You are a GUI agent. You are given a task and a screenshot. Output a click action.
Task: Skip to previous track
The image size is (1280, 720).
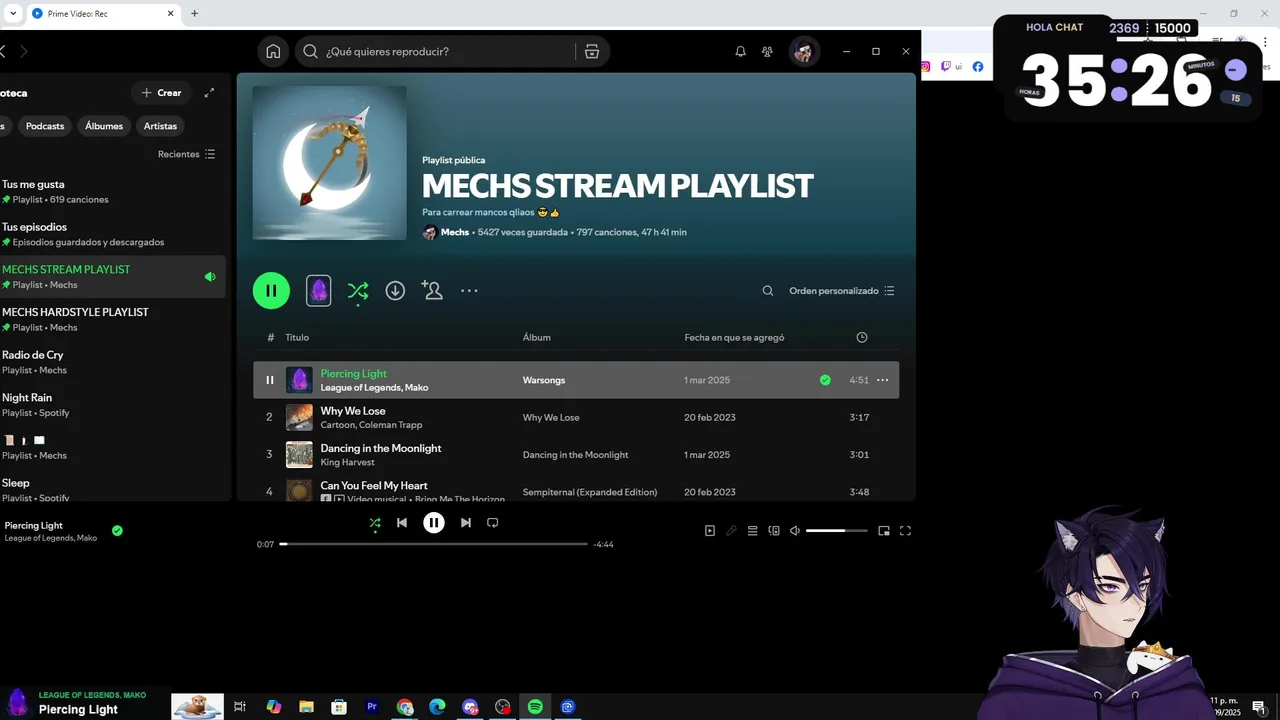(x=402, y=523)
